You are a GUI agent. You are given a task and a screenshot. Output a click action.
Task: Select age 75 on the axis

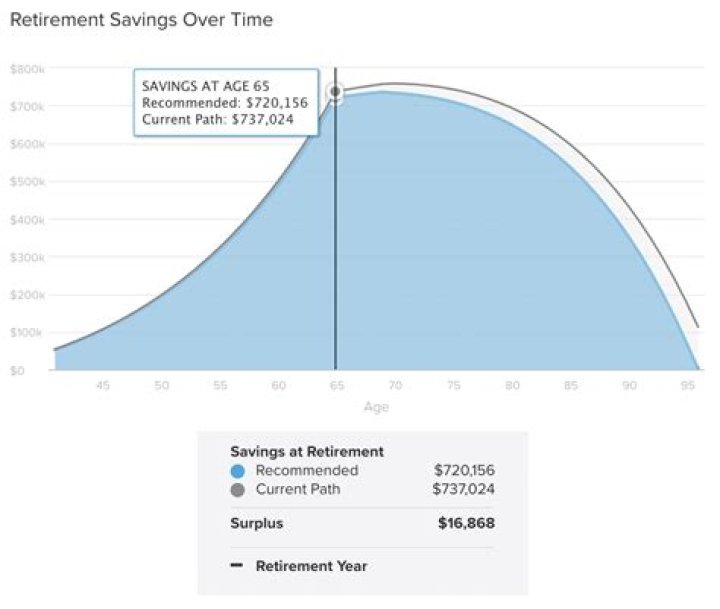[x=454, y=385]
